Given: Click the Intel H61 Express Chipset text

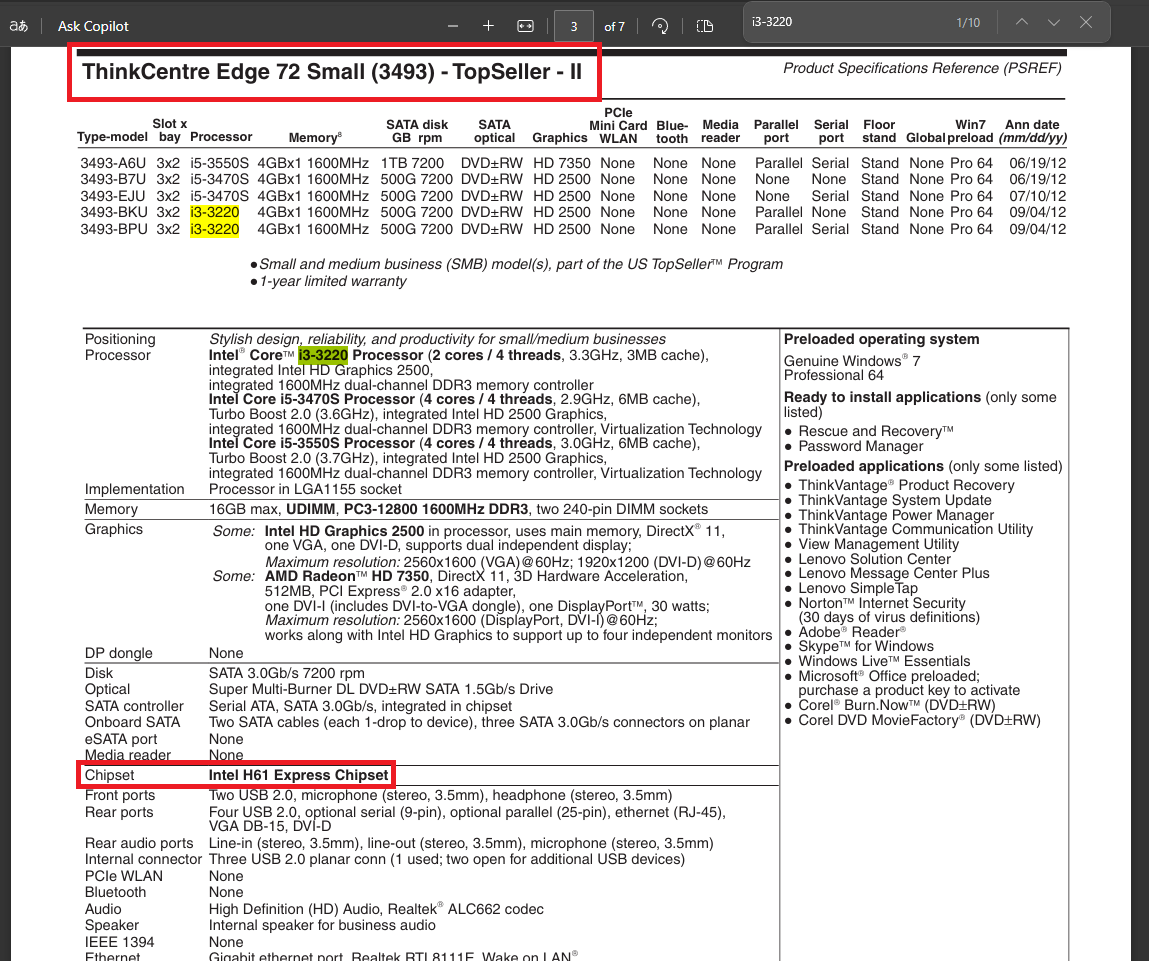Looking at the screenshot, I should coord(298,775).
